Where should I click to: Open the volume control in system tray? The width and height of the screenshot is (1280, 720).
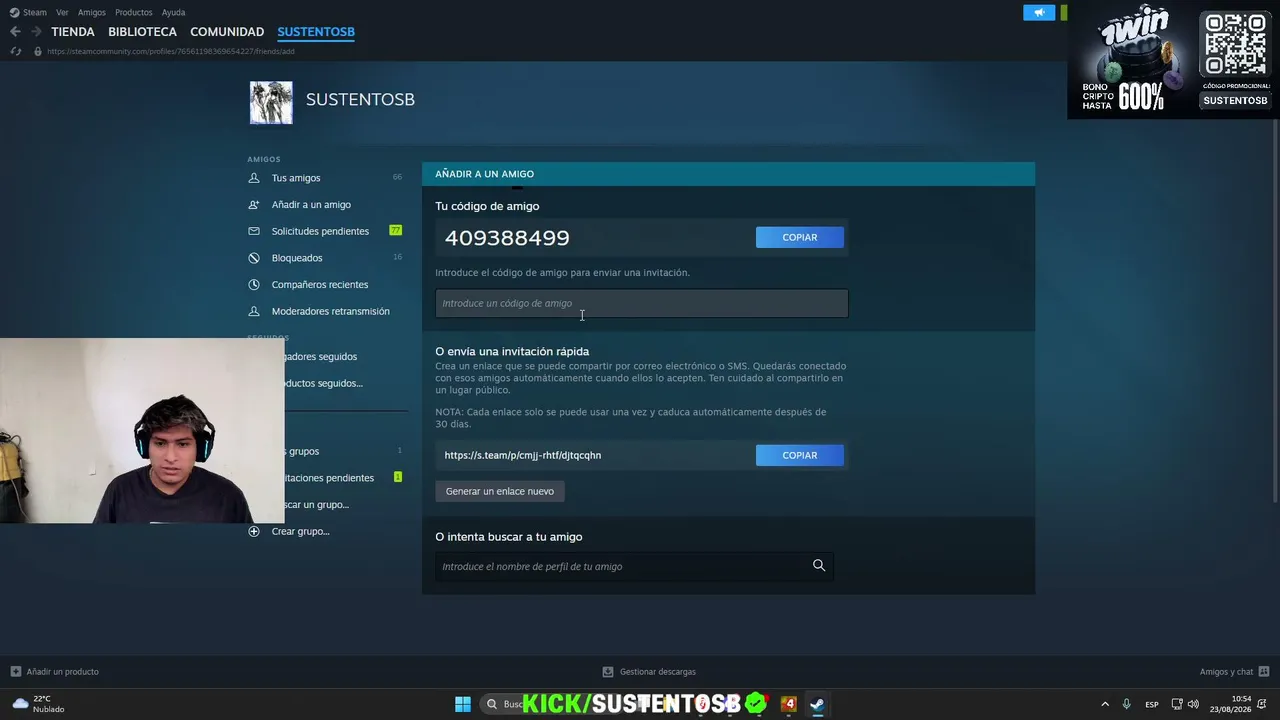(1193, 704)
